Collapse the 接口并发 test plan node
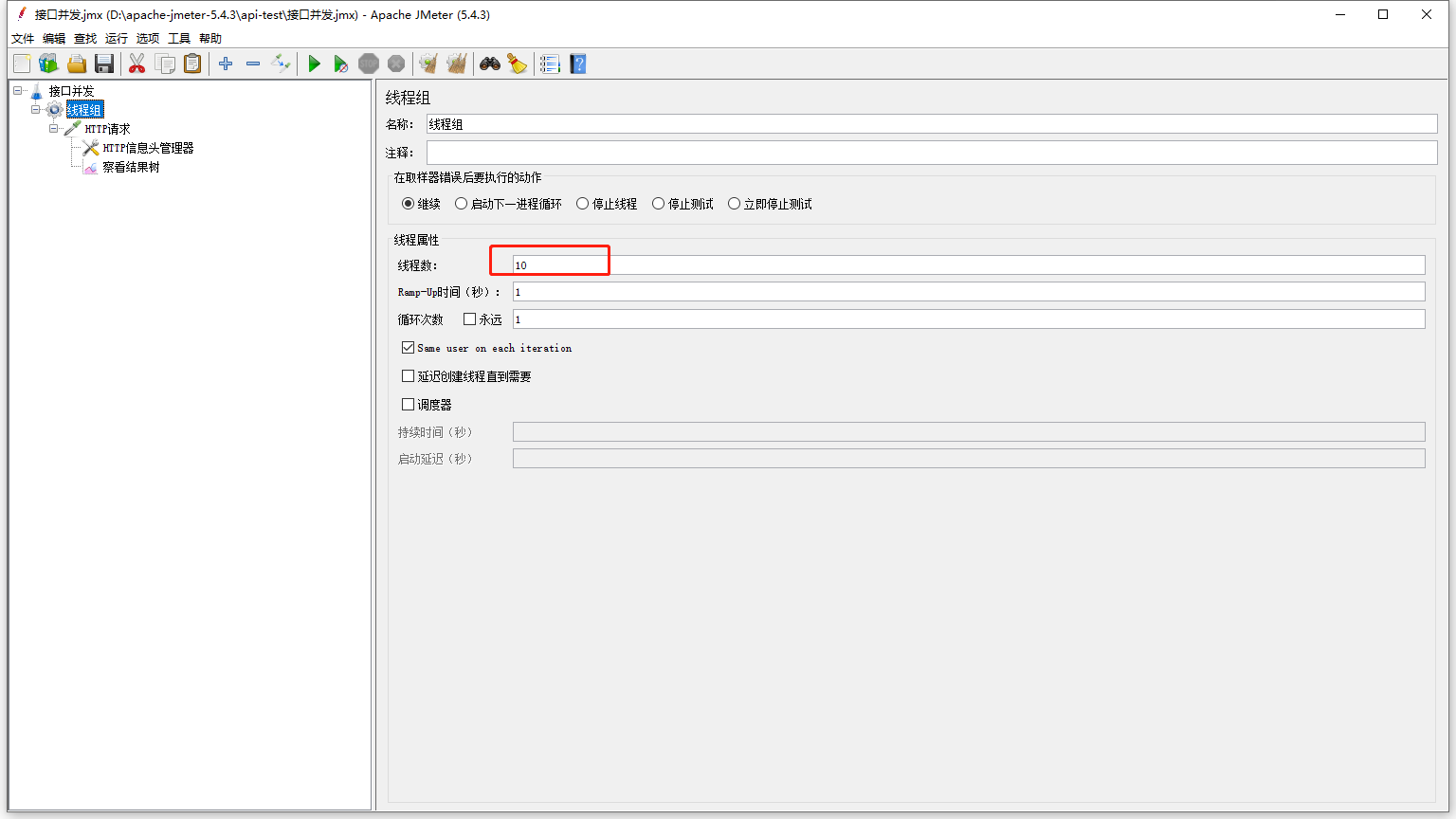1456x819 pixels. pos(17,91)
